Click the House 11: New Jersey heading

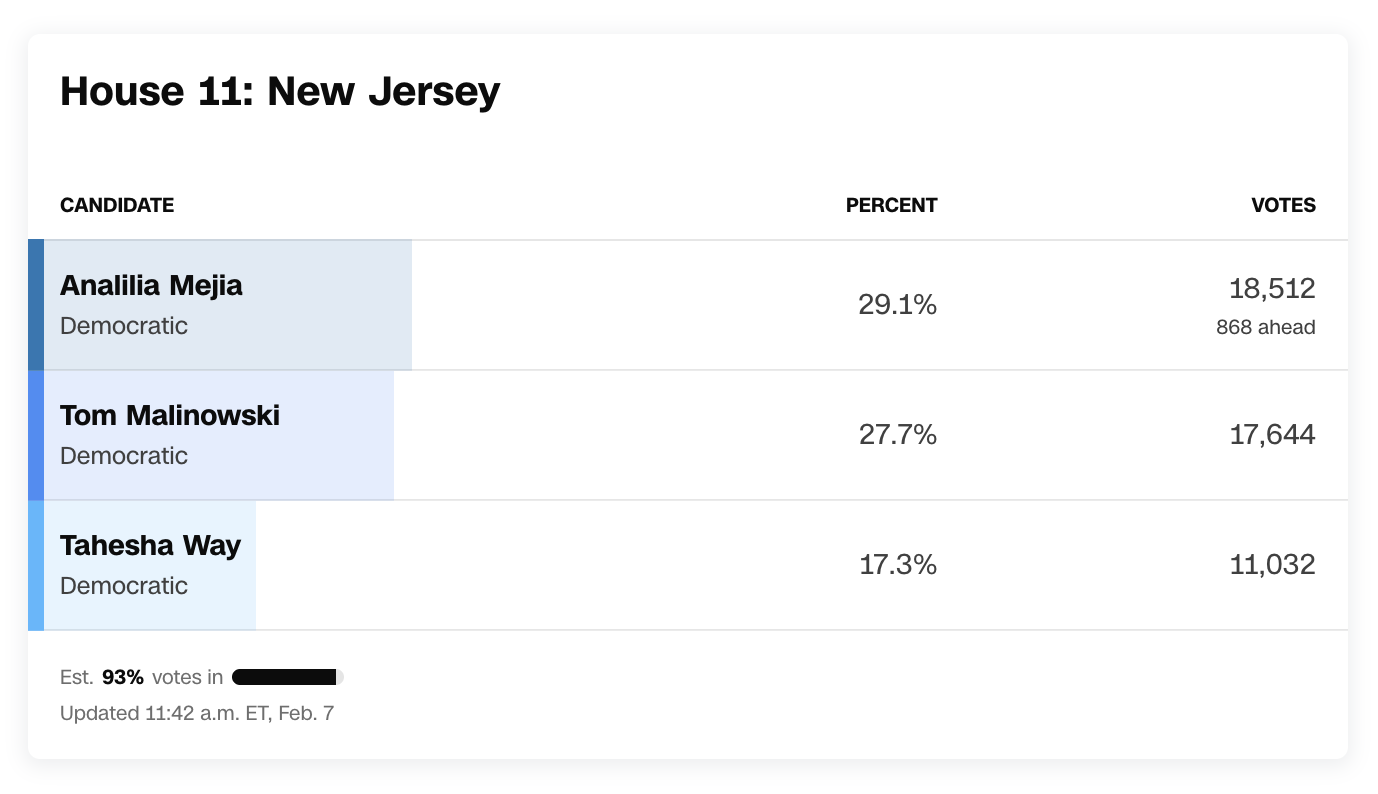coord(280,92)
